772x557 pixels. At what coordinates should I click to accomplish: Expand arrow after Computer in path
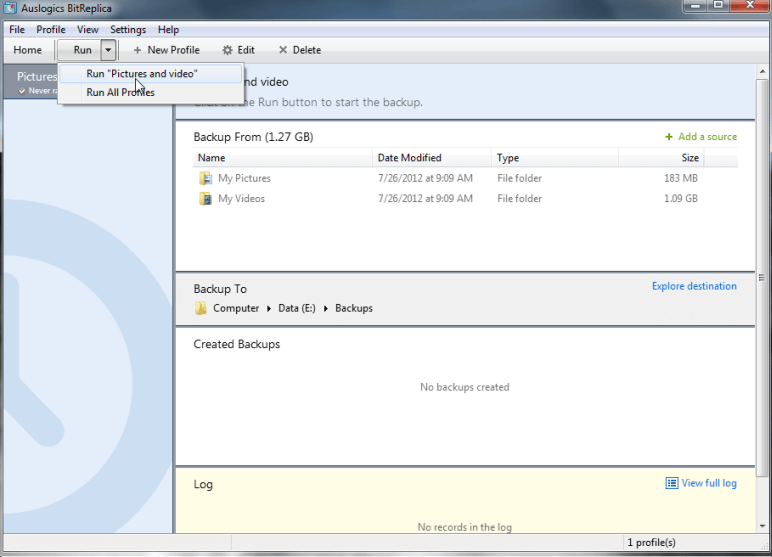coord(269,309)
